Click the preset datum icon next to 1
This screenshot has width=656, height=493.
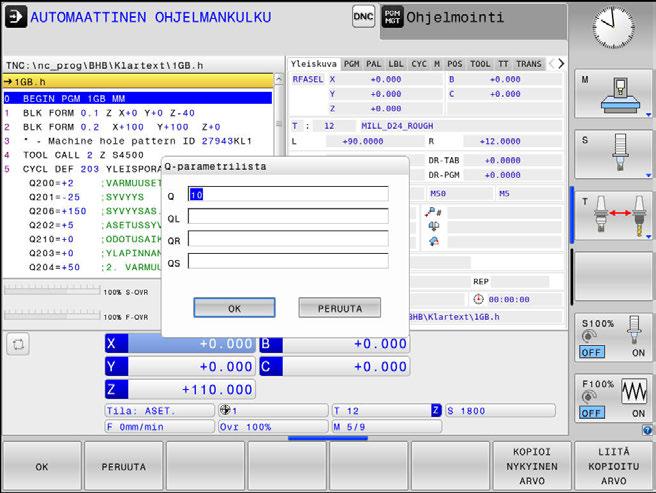225,410
